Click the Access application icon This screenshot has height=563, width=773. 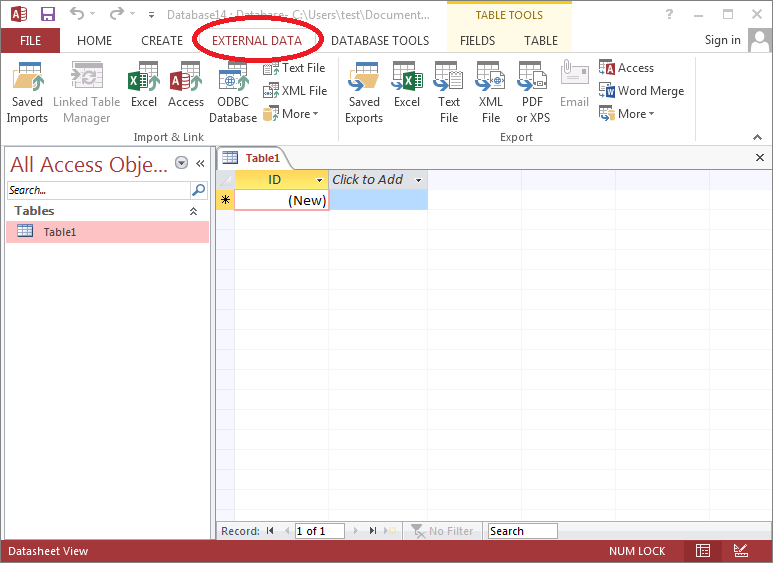pyautogui.click(x=19, y=14)
